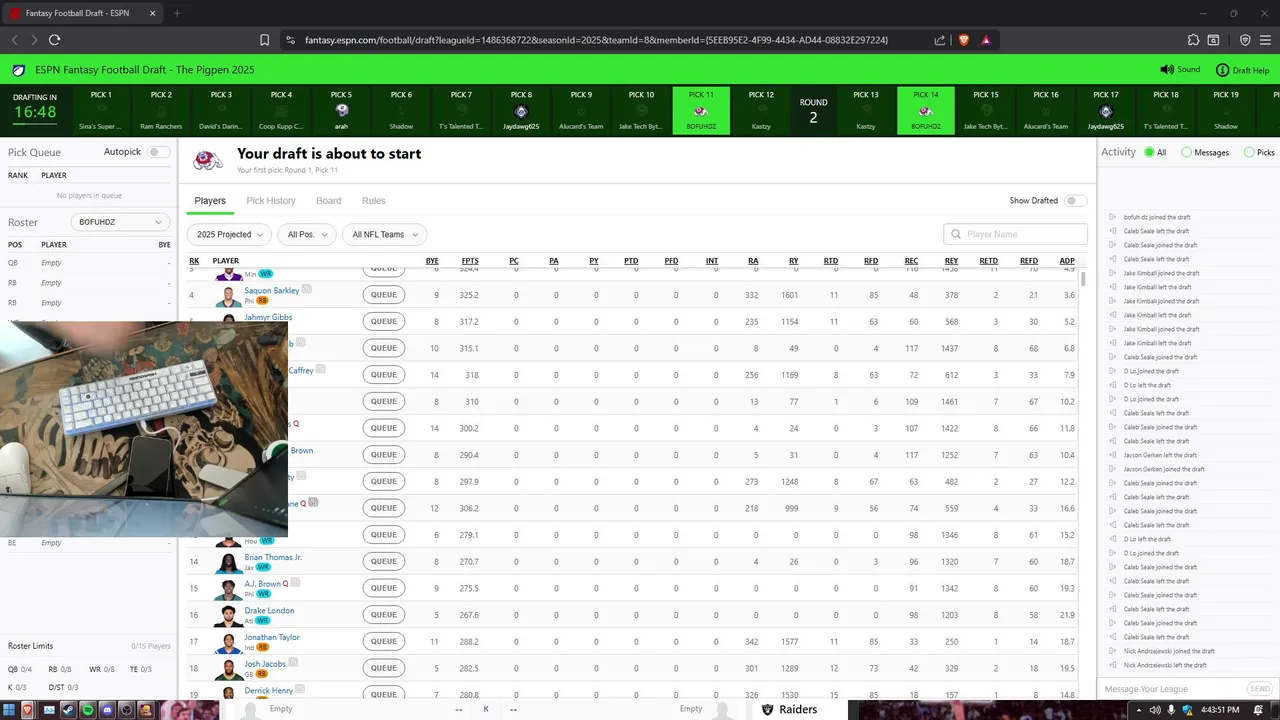This screenshot has height=720, width=1280.
Task: Switch to the Rules tab
Action: tap(374, 201)
